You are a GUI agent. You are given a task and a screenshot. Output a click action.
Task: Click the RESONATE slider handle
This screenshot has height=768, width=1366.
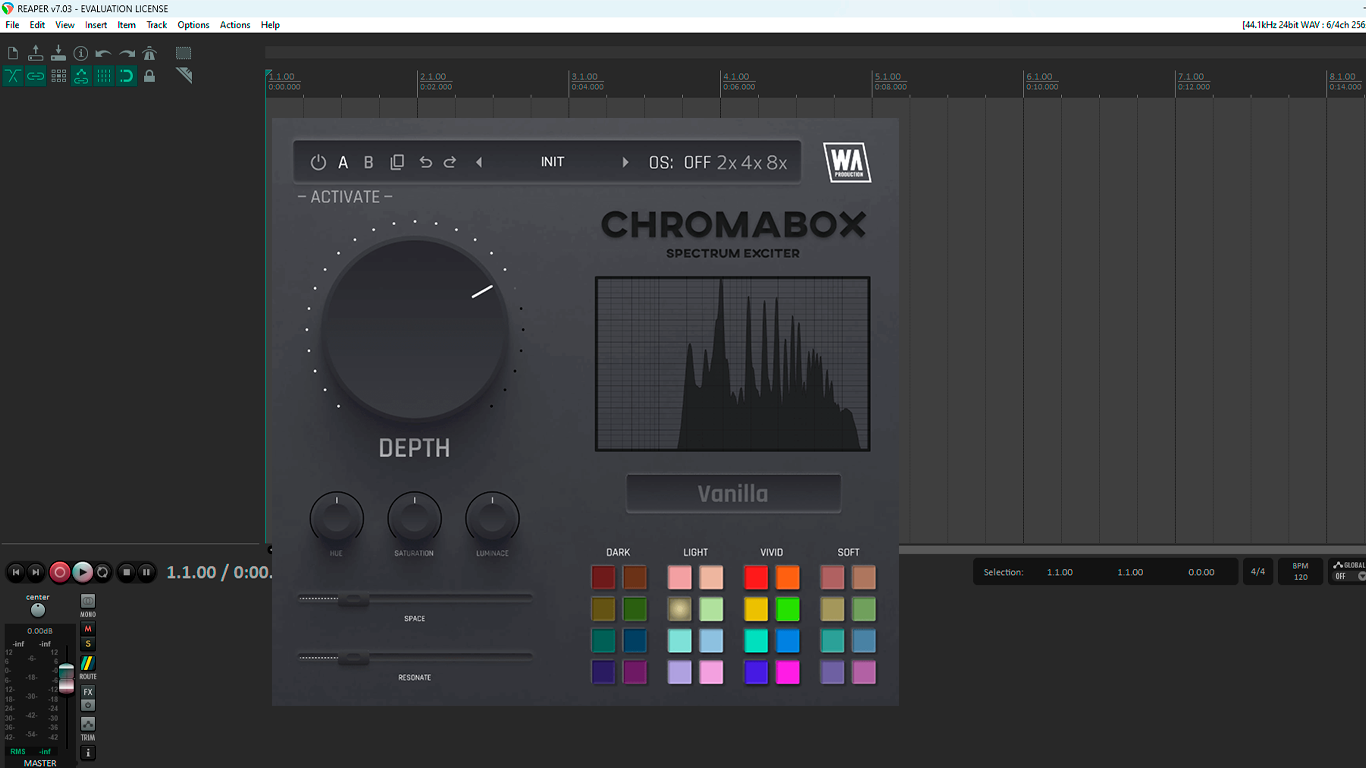pos(354,658)
